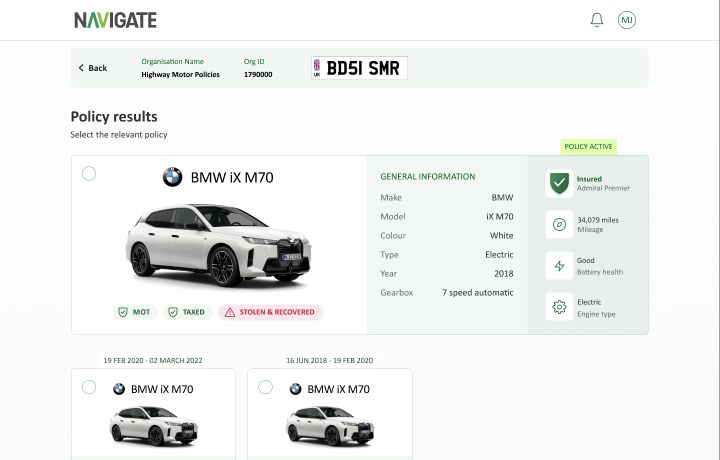
Task: Click the 'Good' battery health text
Action: (x=585, y=260)
